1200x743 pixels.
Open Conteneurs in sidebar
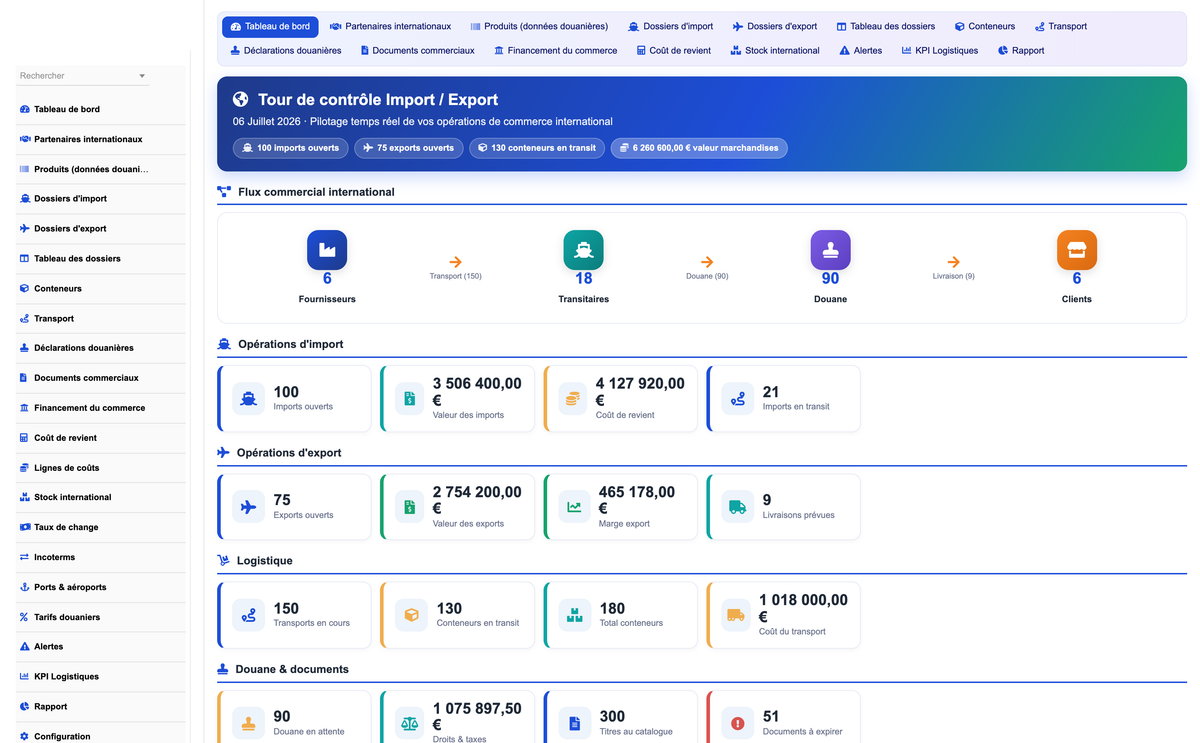(101, 288)
